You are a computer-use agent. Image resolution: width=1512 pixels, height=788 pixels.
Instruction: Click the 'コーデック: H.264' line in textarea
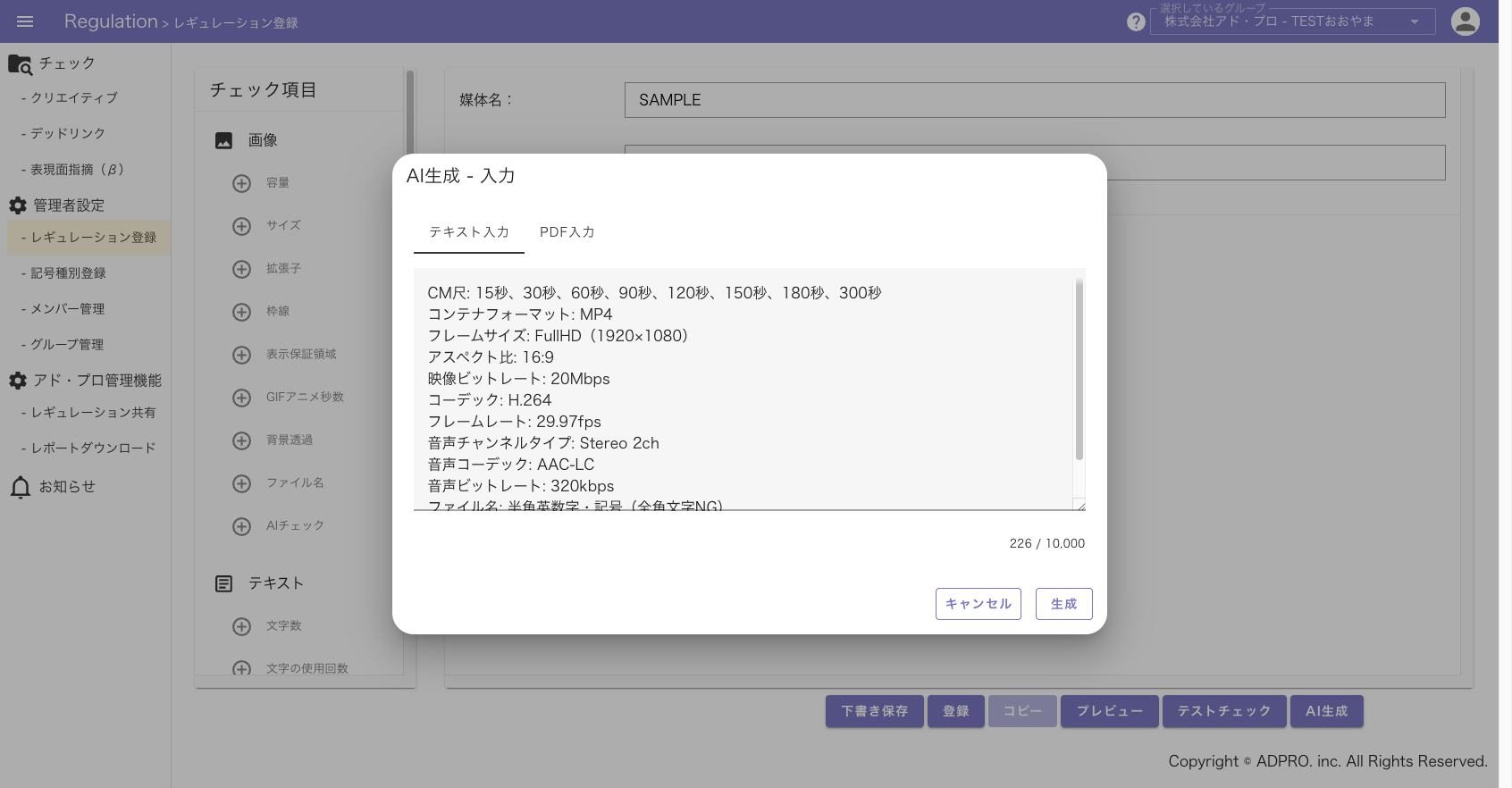point(490,400)
